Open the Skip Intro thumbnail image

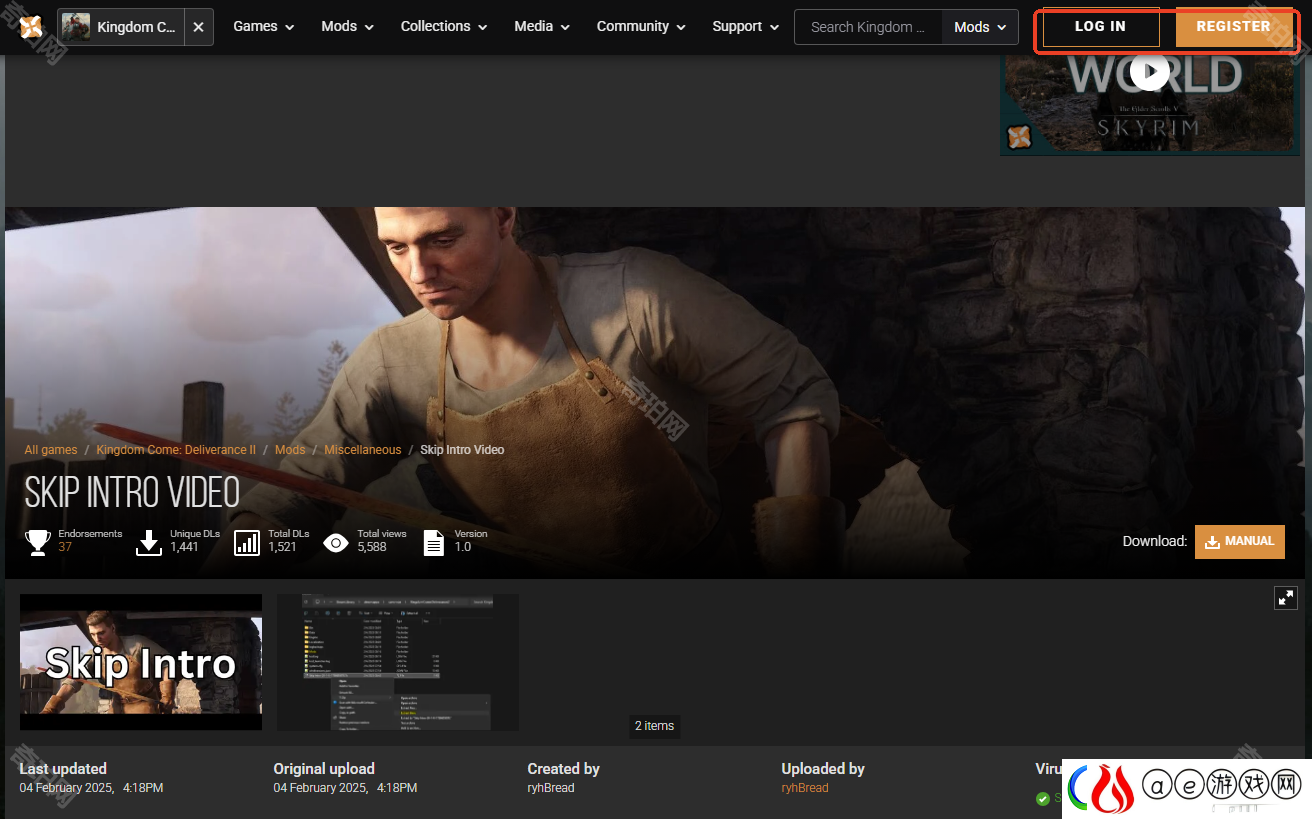pyautogui.click(x=141, y=662)
